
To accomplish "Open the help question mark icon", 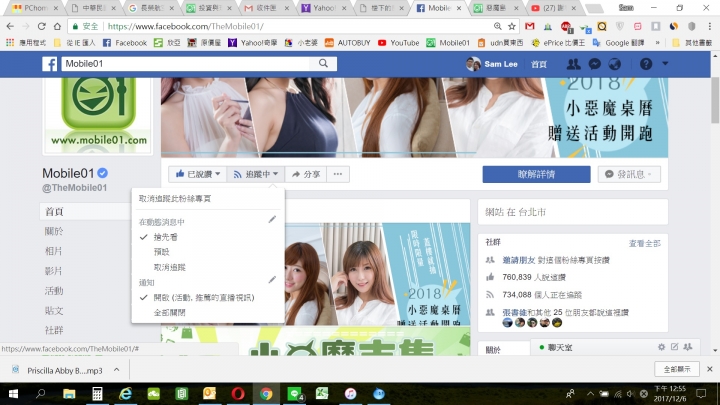I will 646,64.
